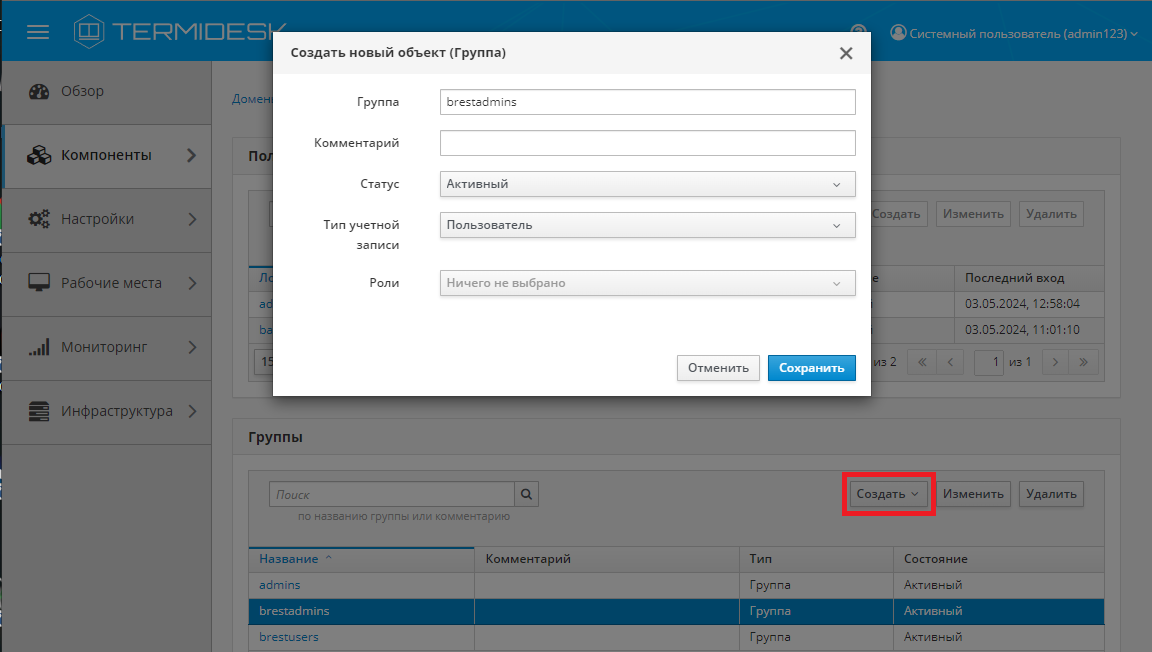
Task: Click the Отменить button
Action: point(718,368)
